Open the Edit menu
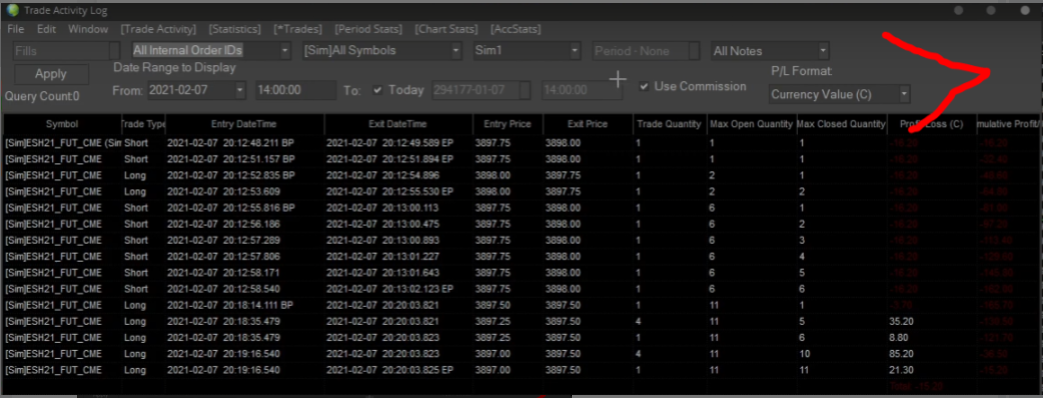The height and width of the screenshot is (398, 1043). (x=47, y=29)
